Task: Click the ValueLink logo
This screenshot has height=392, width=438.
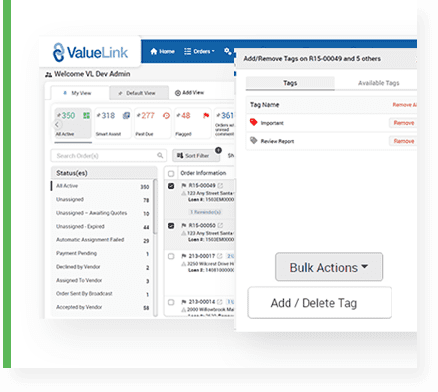Action: [90, 52]
